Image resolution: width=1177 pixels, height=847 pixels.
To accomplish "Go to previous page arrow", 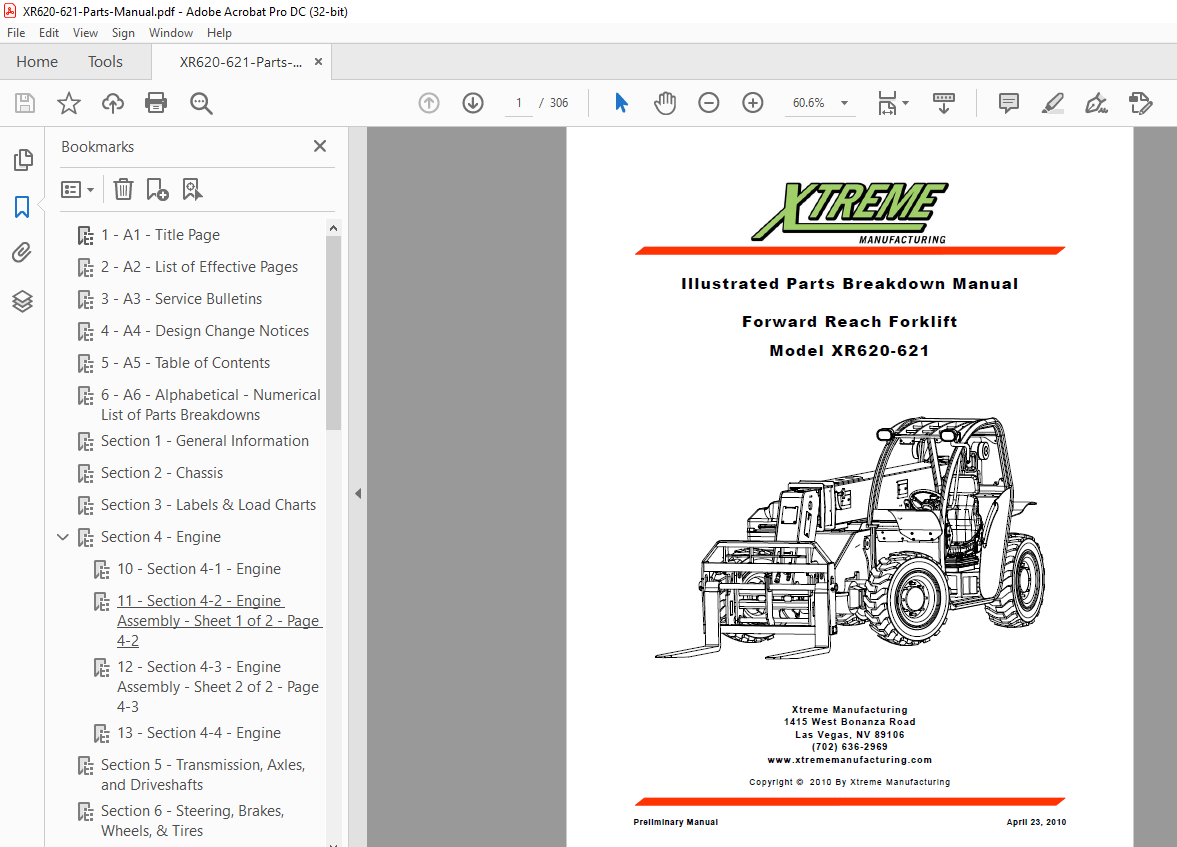I will pos(429,103).
